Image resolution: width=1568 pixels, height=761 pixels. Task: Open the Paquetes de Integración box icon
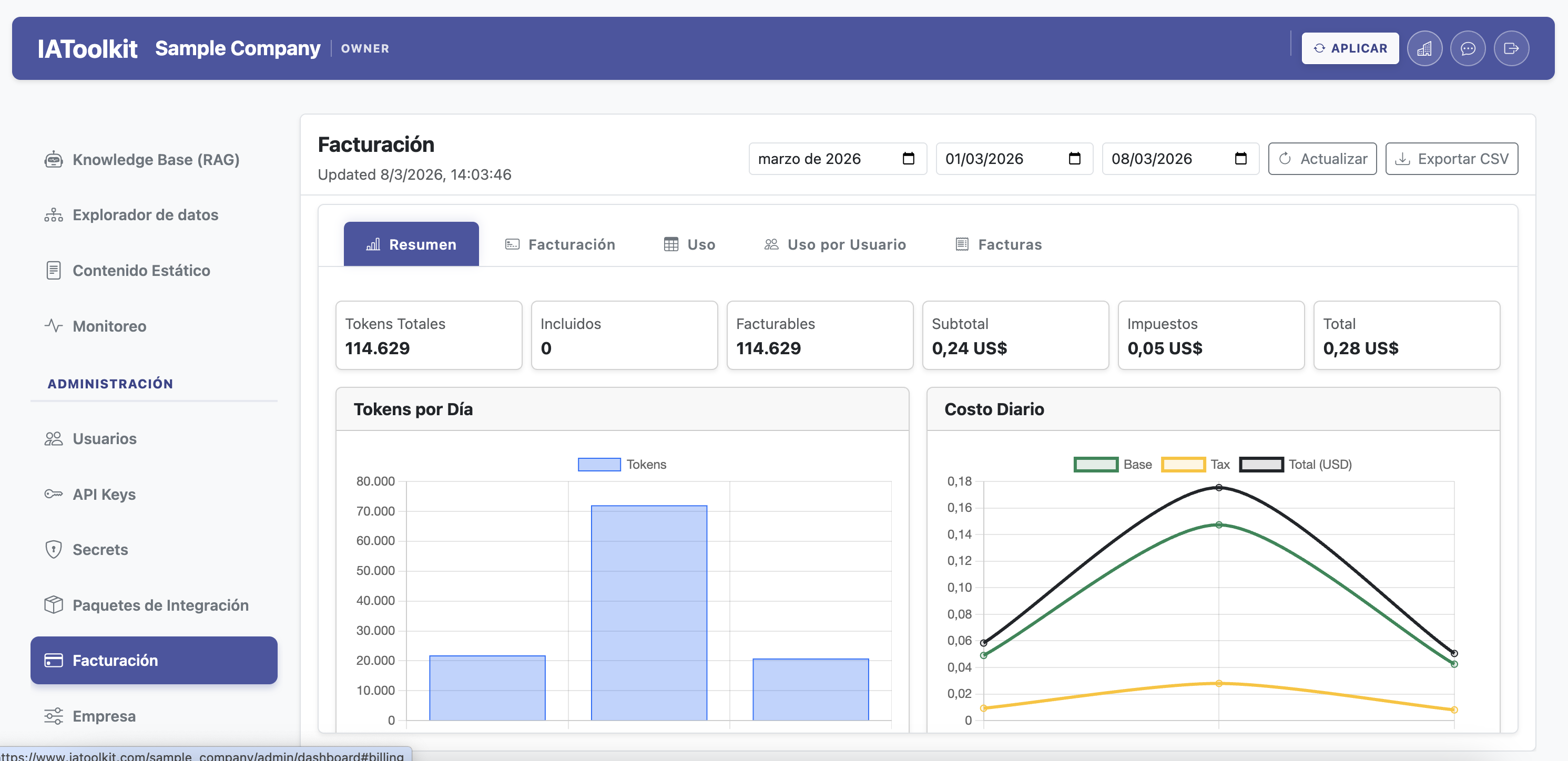pyautogui.click(x=54, y=605)
